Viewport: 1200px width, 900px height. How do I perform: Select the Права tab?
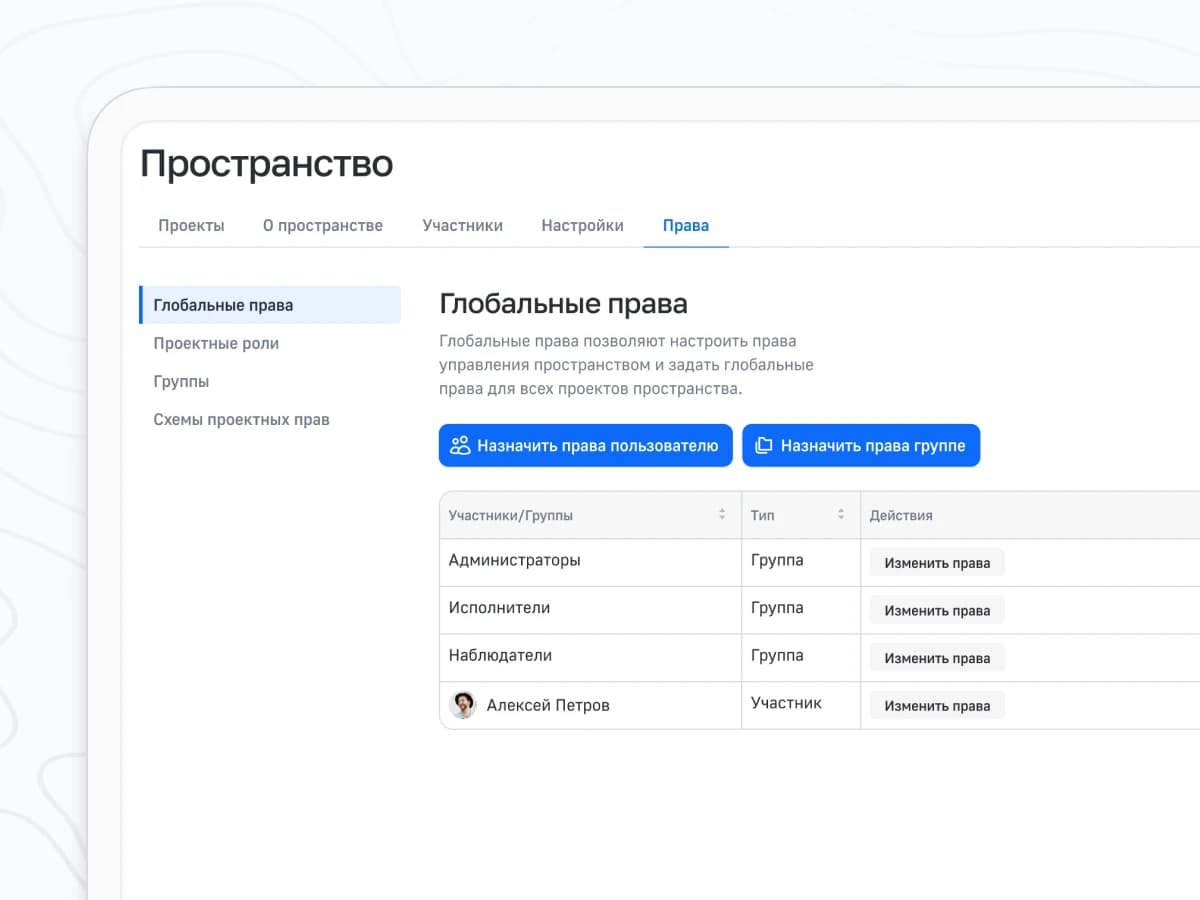tap(686, 225)
